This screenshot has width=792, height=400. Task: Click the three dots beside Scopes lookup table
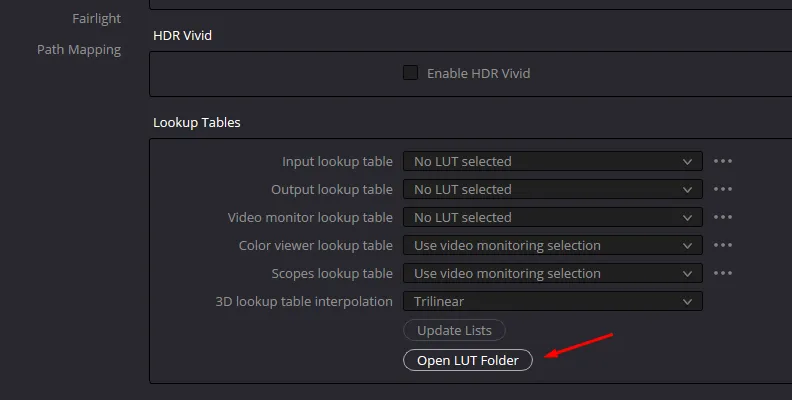tap(723, 273)
